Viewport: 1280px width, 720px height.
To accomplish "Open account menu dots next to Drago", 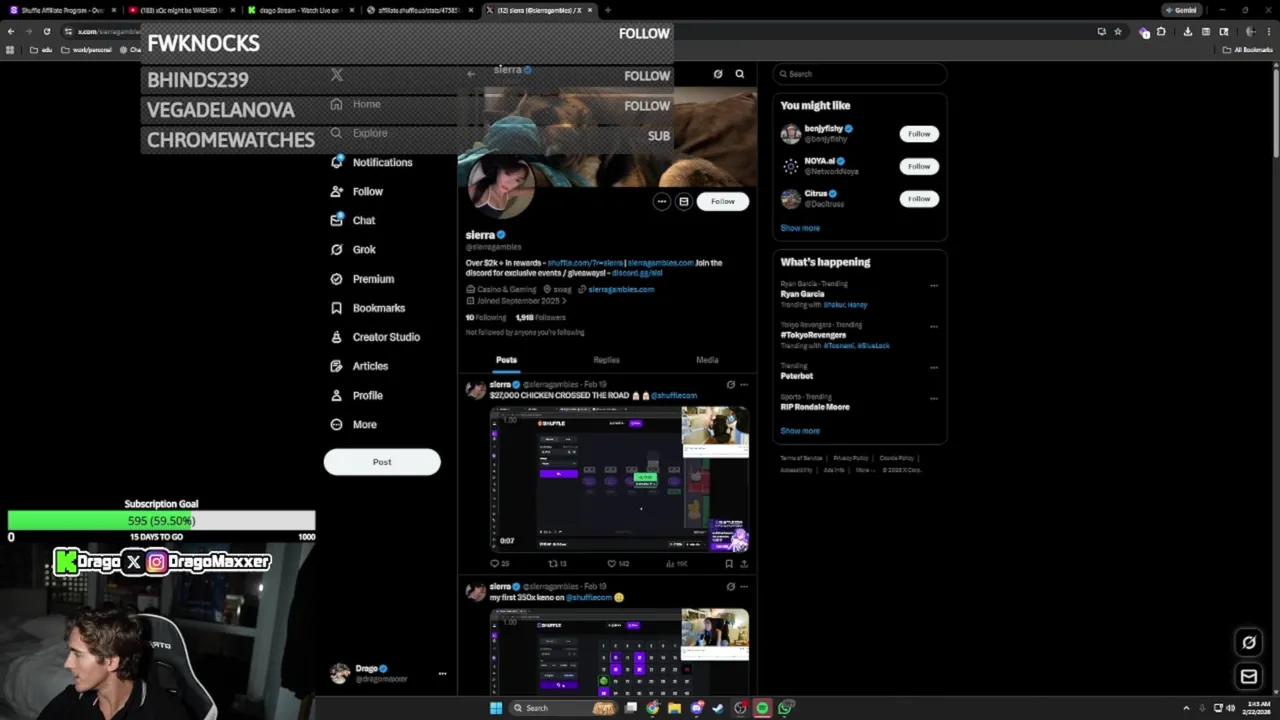I will click(x=442, y=674).
